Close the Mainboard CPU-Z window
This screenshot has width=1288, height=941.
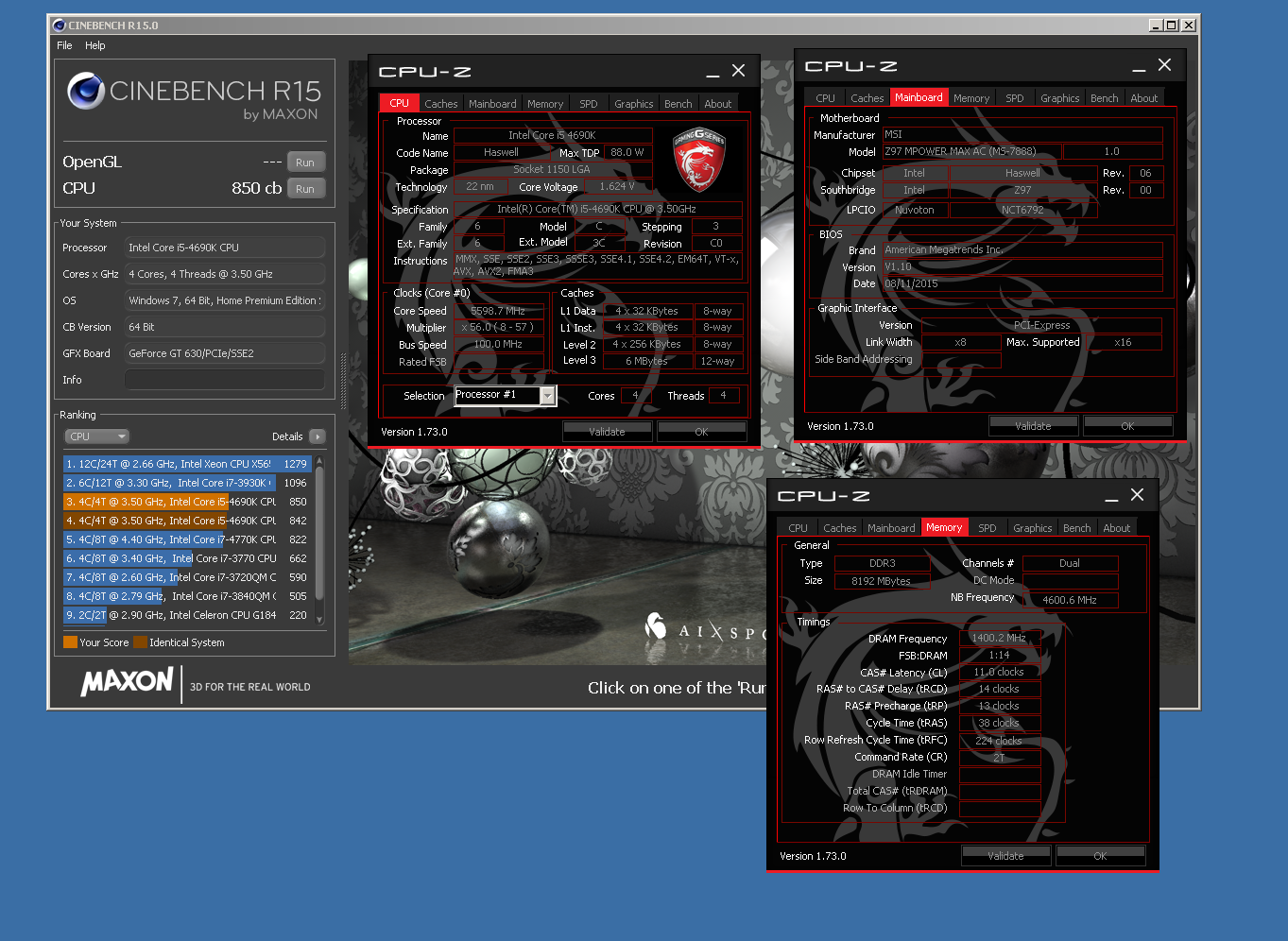pyautogui.click(x=1165, y=65)
